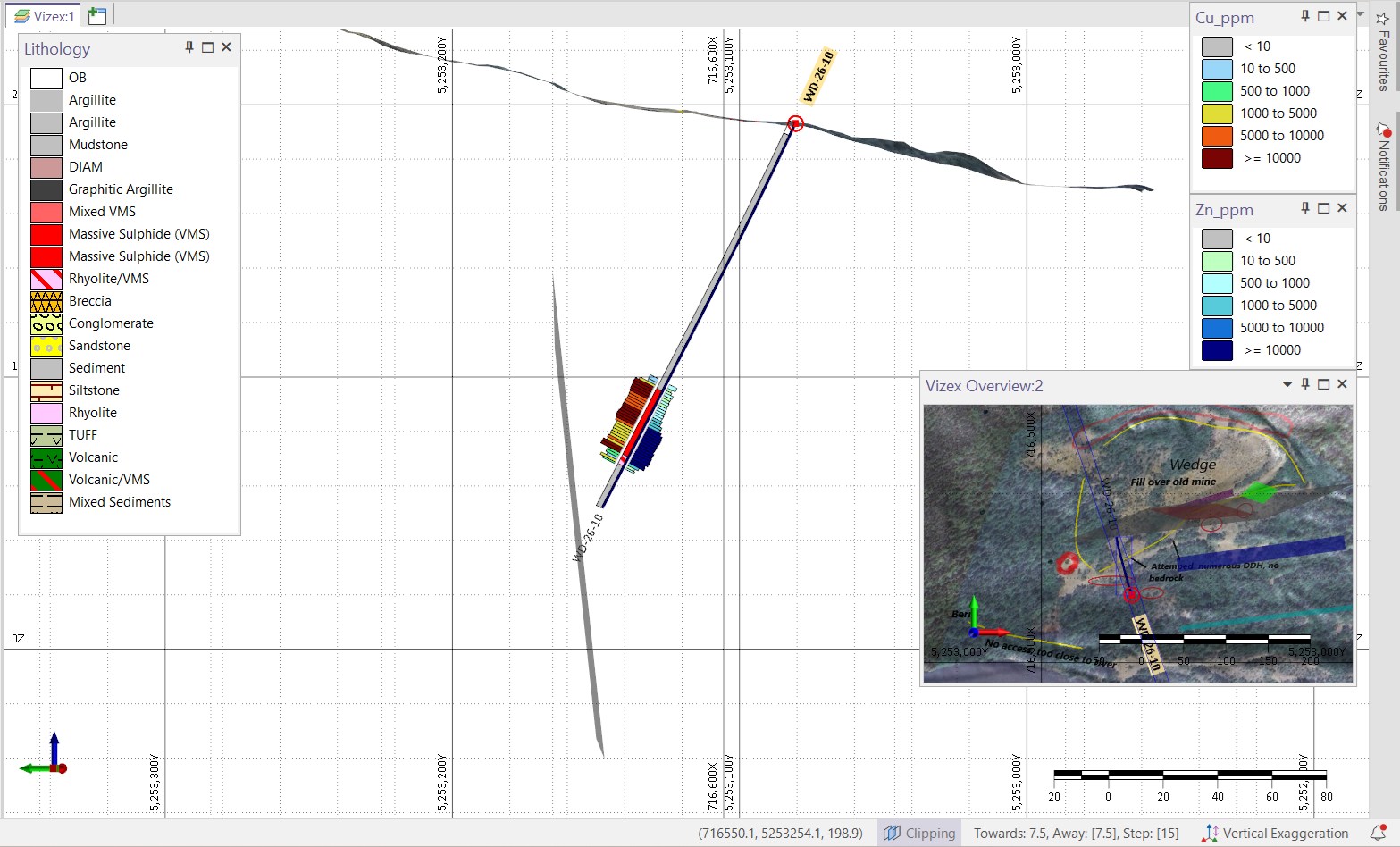Image resolution: width=1400 pixels, height=847 pixels.
Task: Click the yellow WD-26-10 hole label at collar
Action: click(x=817, y=77)
